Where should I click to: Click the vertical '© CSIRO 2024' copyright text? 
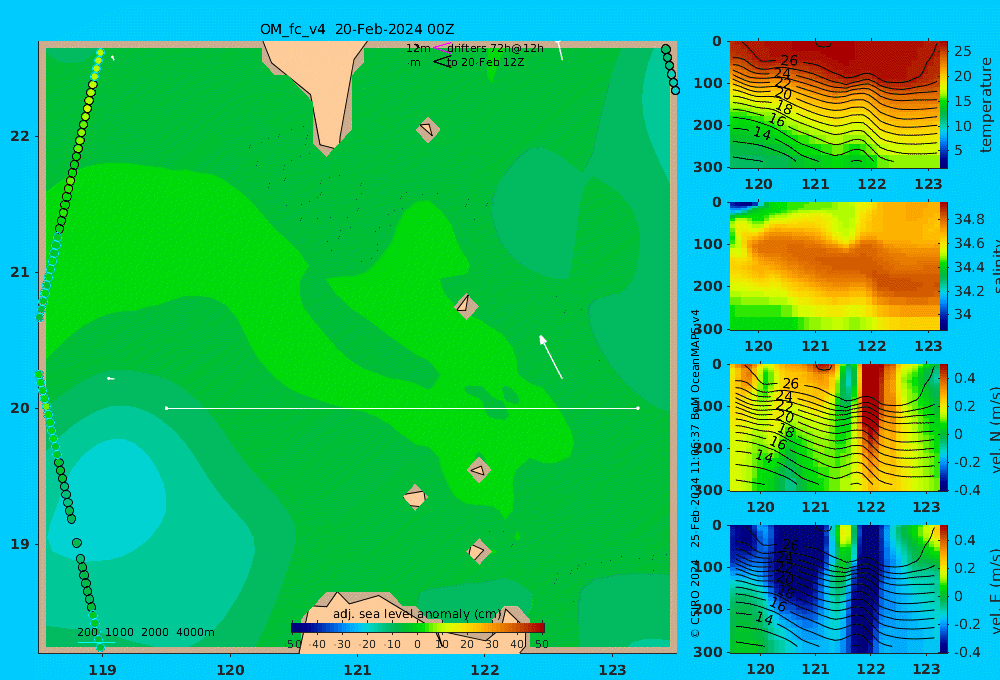(695, 598)
